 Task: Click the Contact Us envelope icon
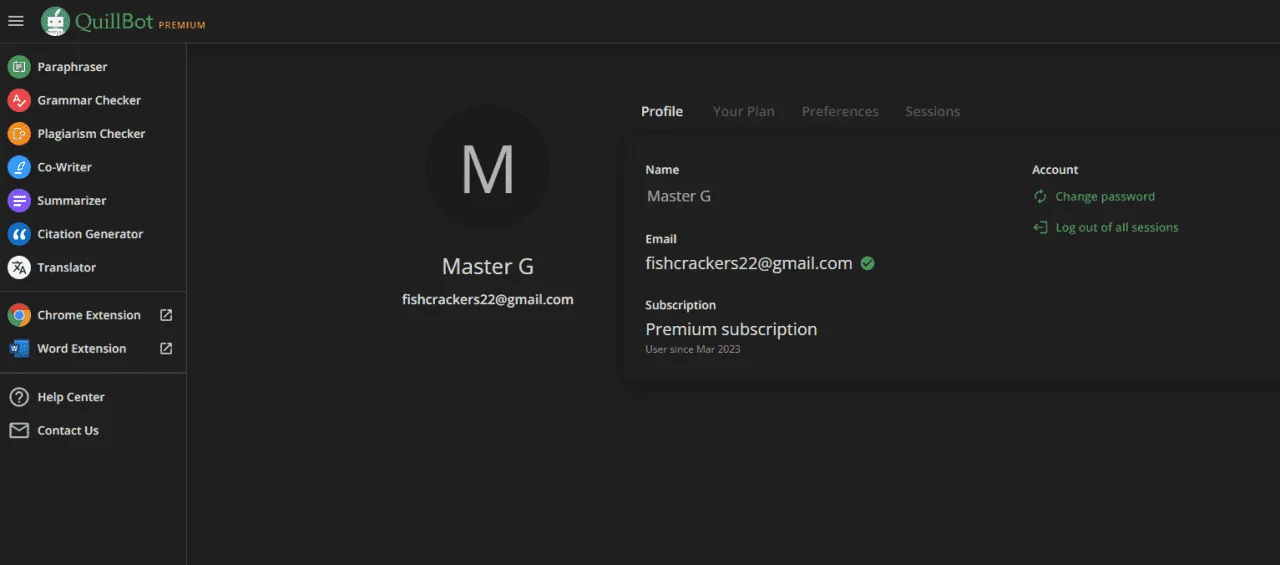coord(19,431)
